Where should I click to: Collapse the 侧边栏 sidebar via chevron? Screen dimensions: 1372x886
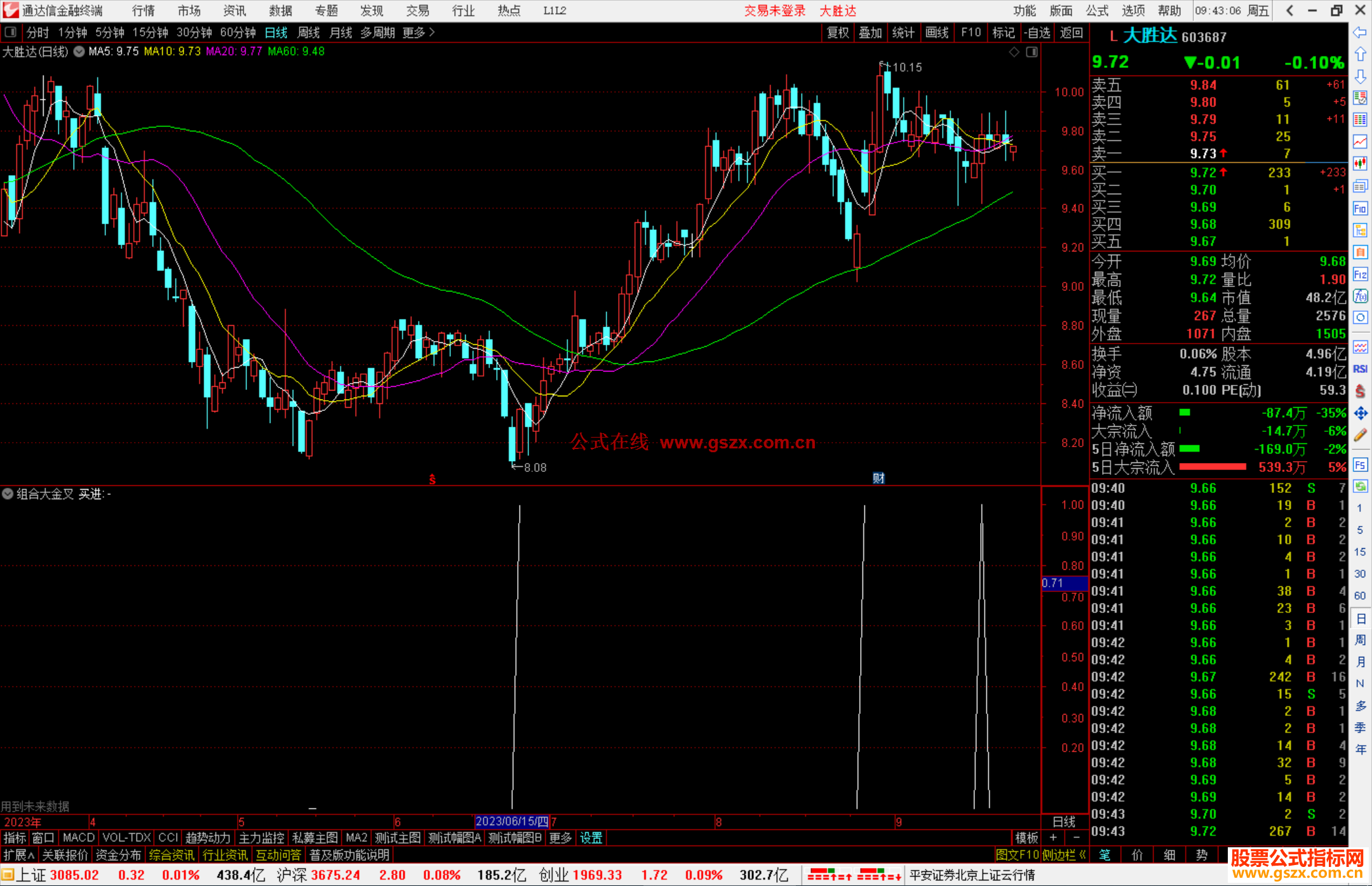coord(1082,855)
